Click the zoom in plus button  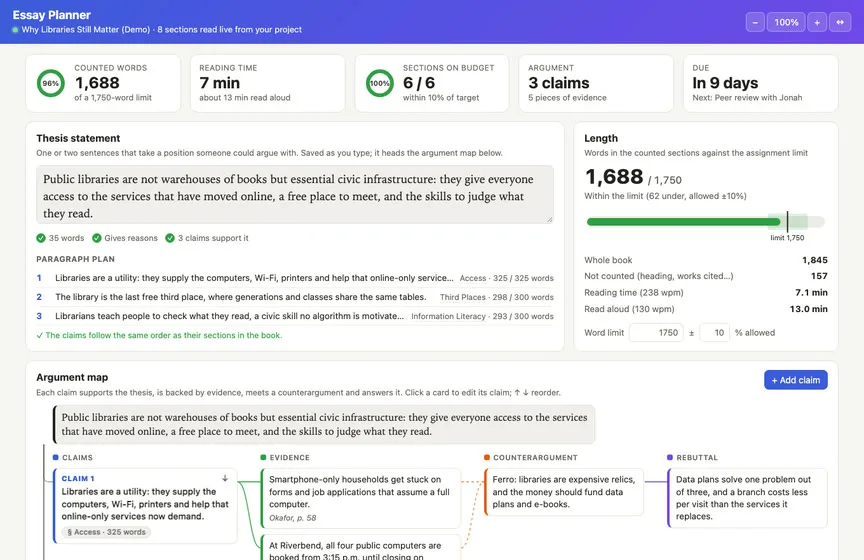[x=817, y=22]
